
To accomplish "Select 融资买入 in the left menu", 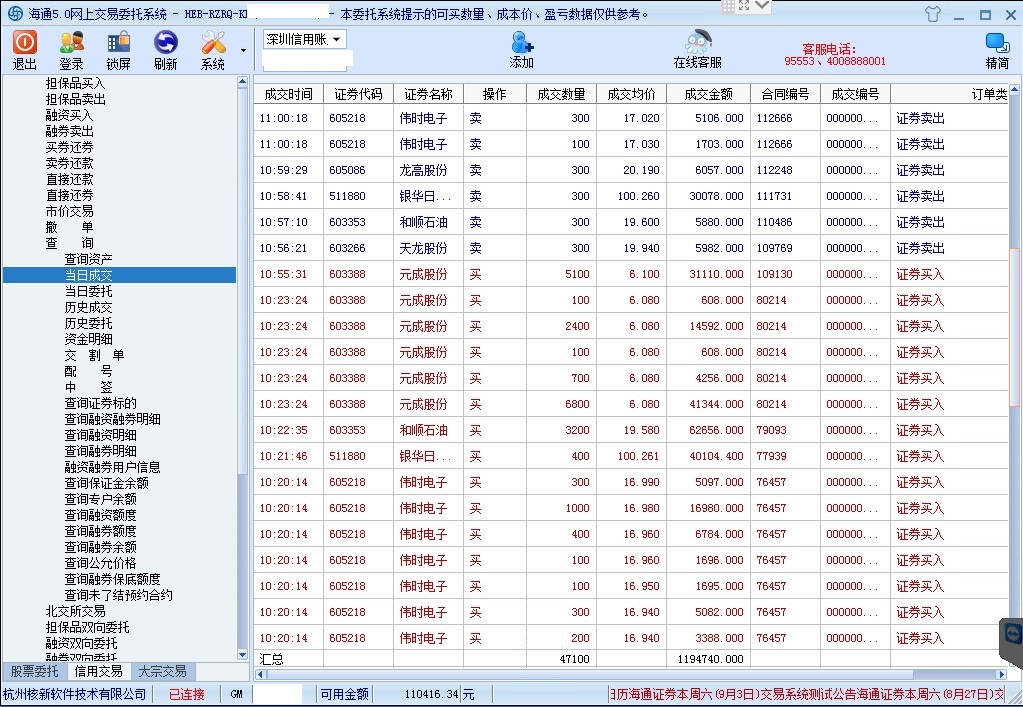I will [69, 115].
